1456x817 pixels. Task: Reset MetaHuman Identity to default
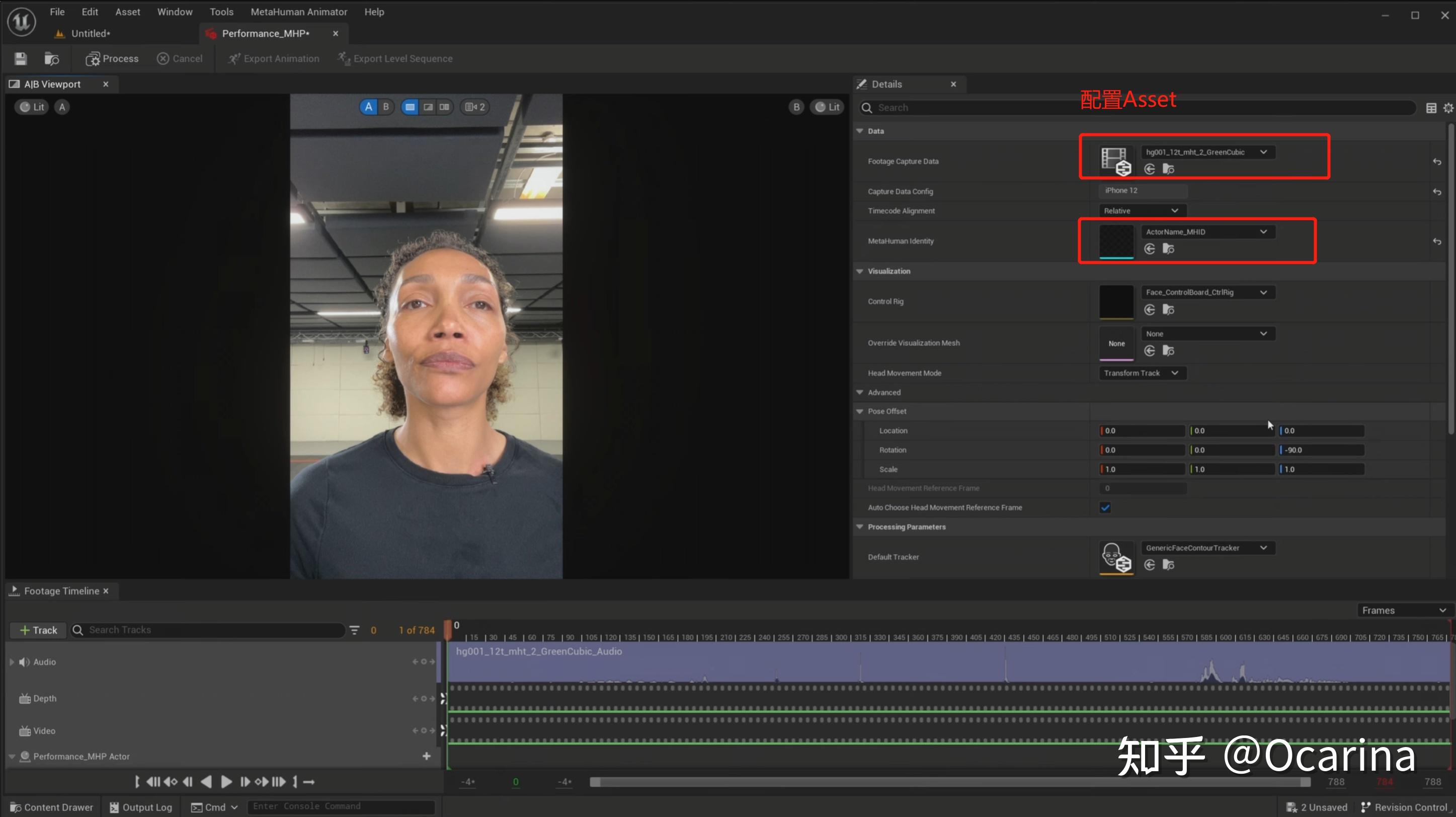click(1437, 242)
